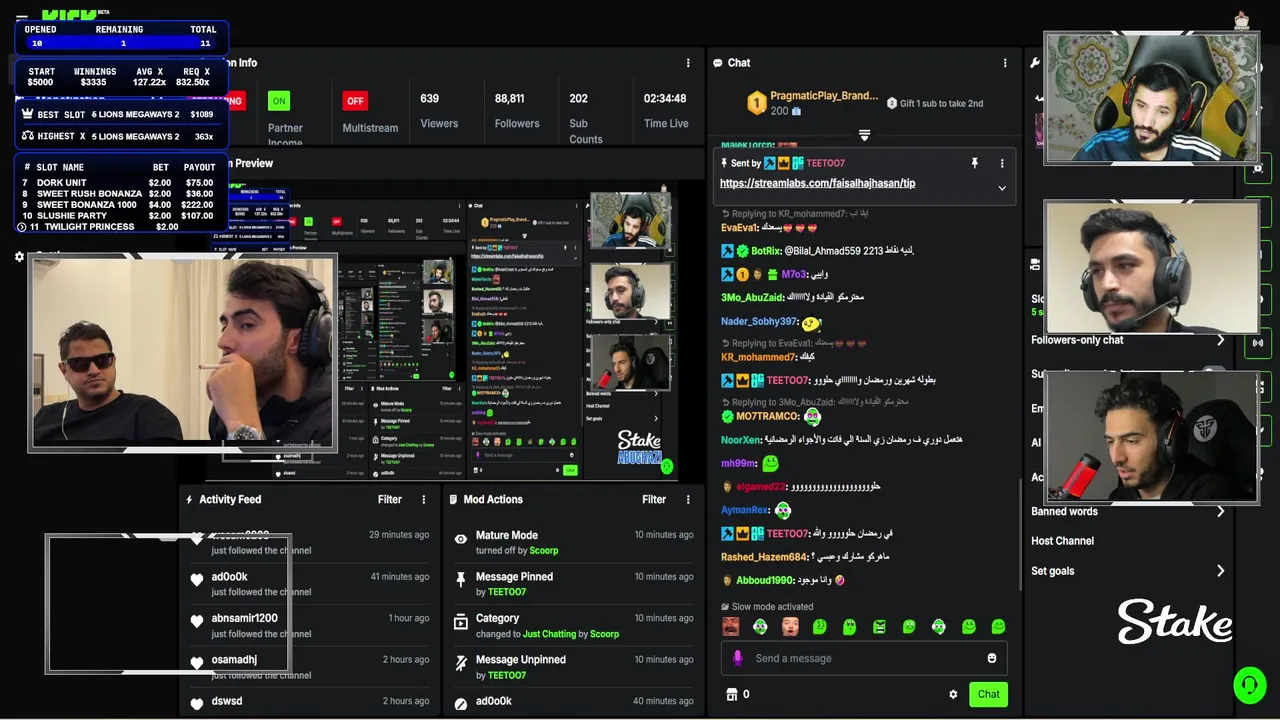Click the gear icon left of webcam overlay
The image size is (1280, 720).
19,257
